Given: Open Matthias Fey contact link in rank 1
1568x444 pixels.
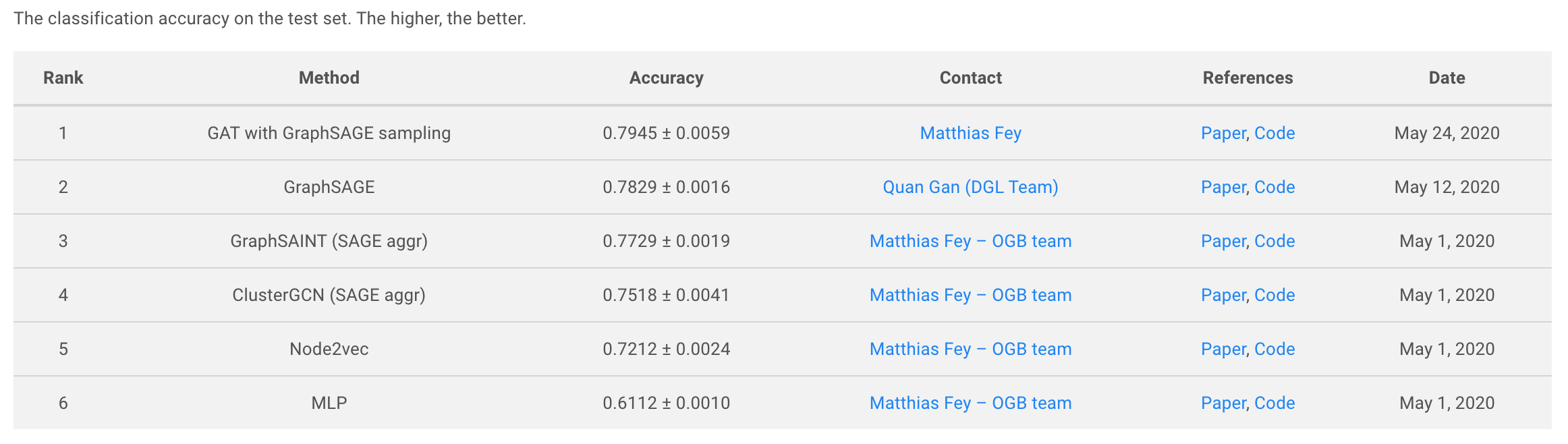Looking at the screenshot, I should pyautogui.click(x=970, y=133).
